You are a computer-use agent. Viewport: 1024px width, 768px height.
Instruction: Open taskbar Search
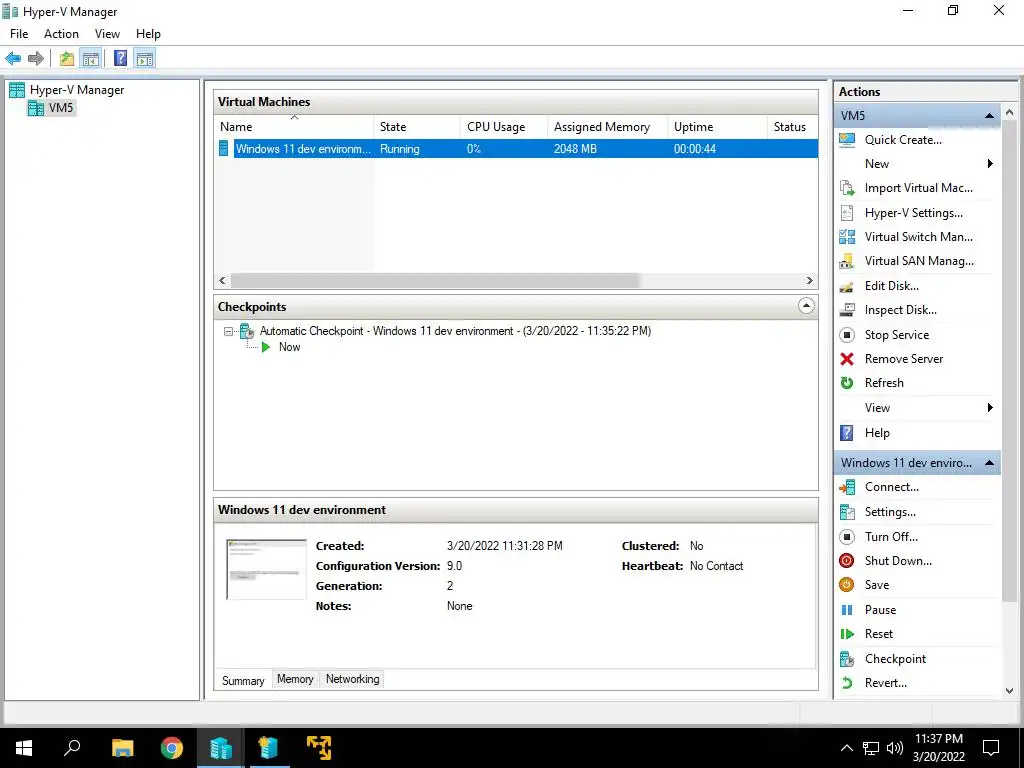click(72, 748)
